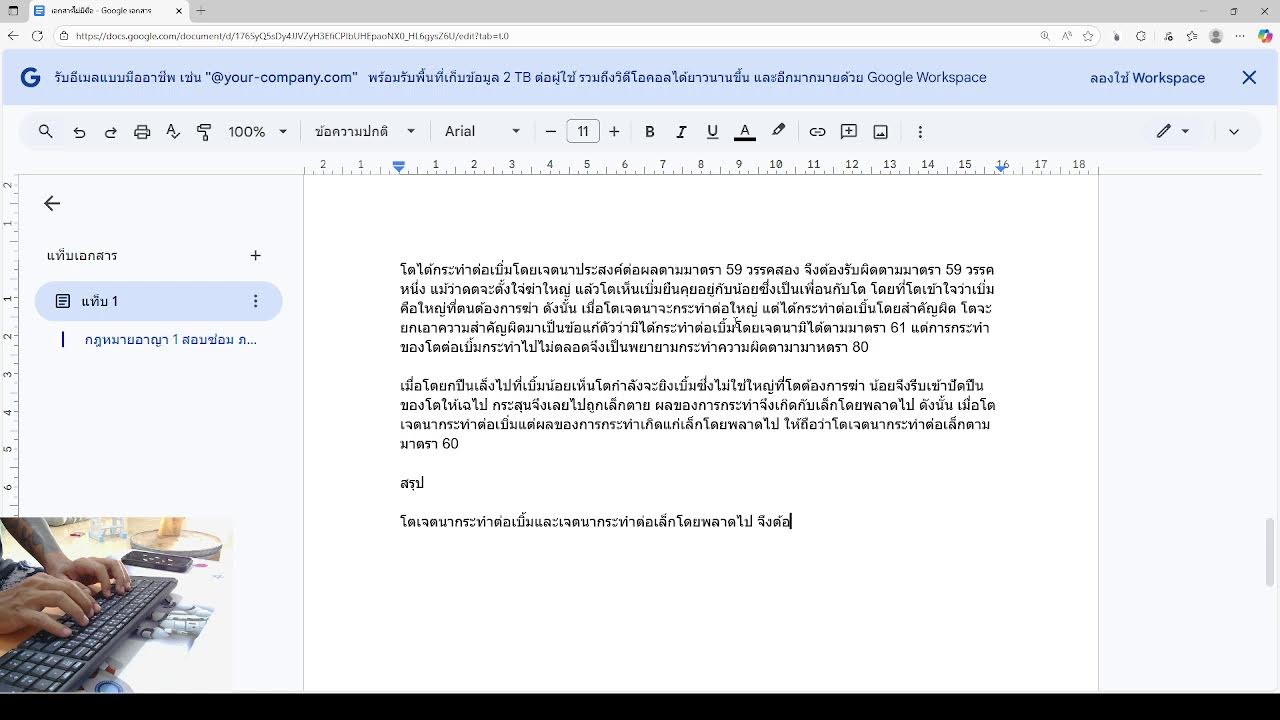Toggle italic formatting
1280x720 pixels.
[x=681, y=131]
